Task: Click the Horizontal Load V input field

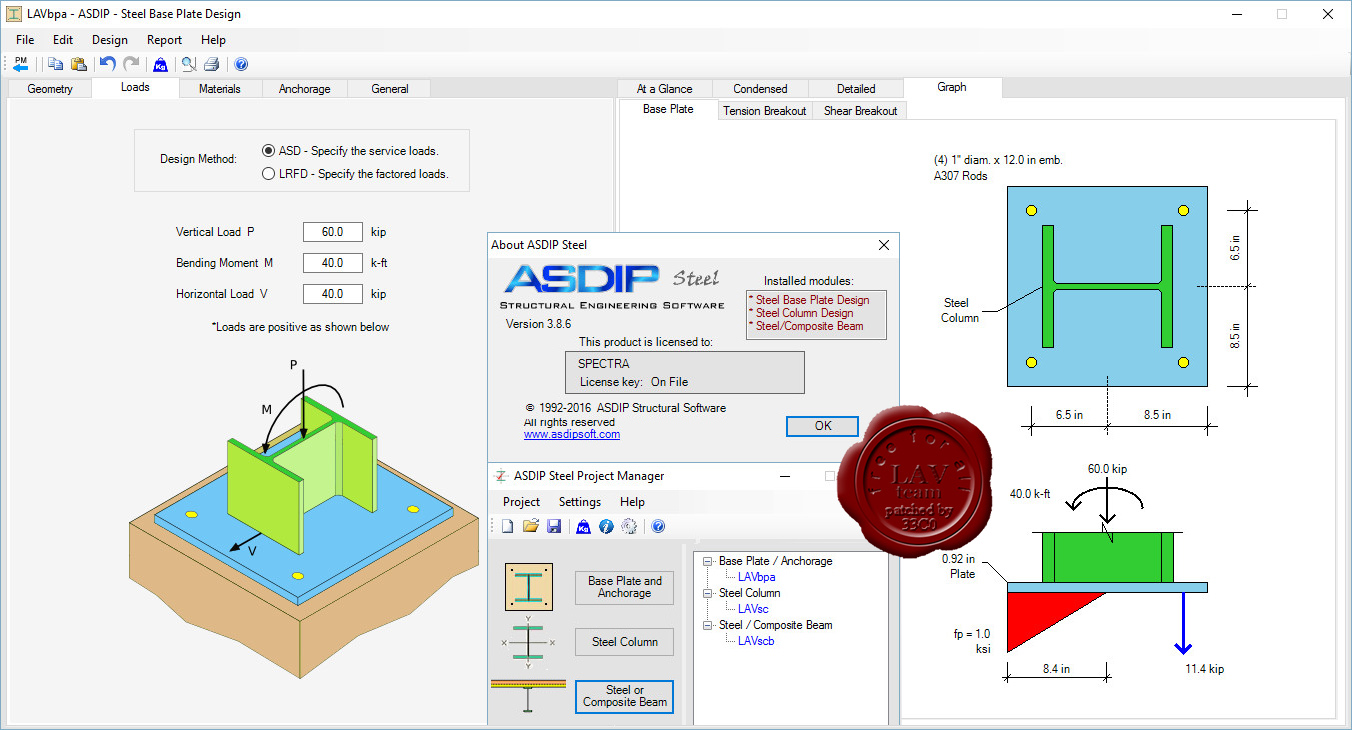Action: click(x=333, y=294)
